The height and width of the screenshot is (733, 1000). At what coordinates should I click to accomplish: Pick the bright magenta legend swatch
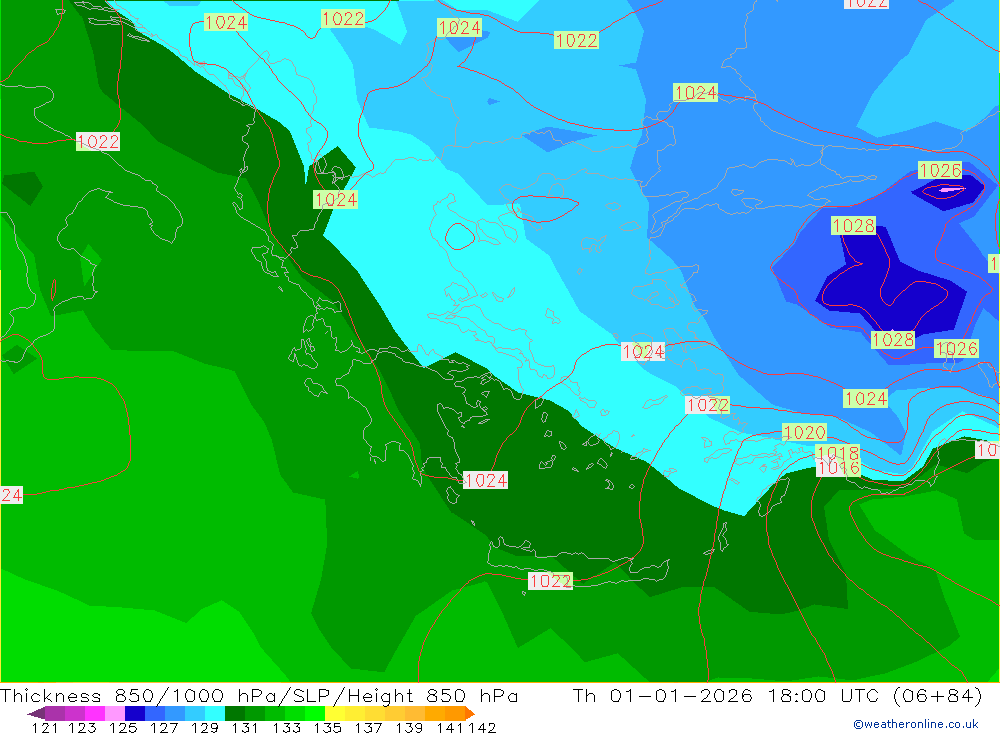pos(94,713)
